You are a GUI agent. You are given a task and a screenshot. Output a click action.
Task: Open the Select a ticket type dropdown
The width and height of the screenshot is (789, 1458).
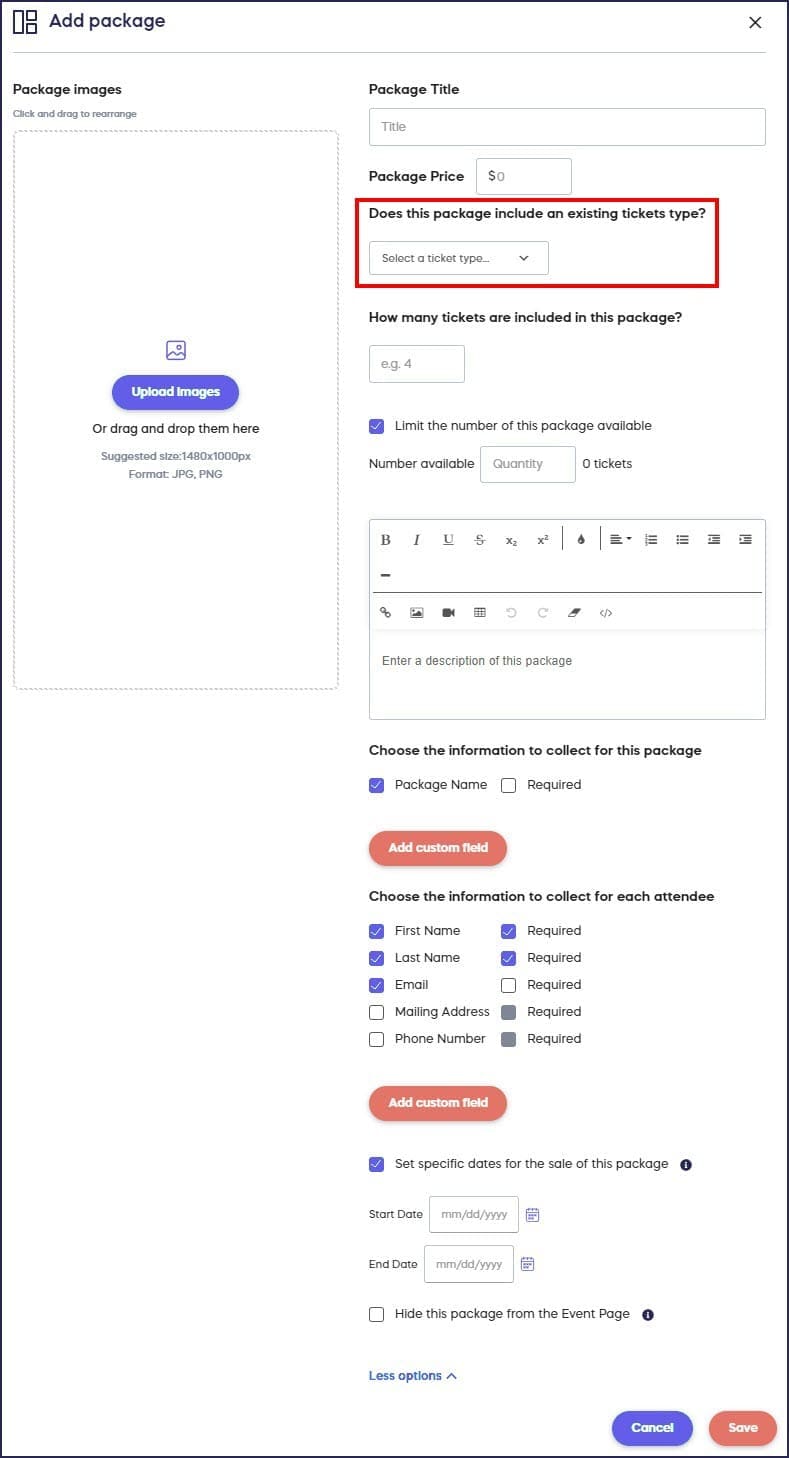tap(458, 258)
